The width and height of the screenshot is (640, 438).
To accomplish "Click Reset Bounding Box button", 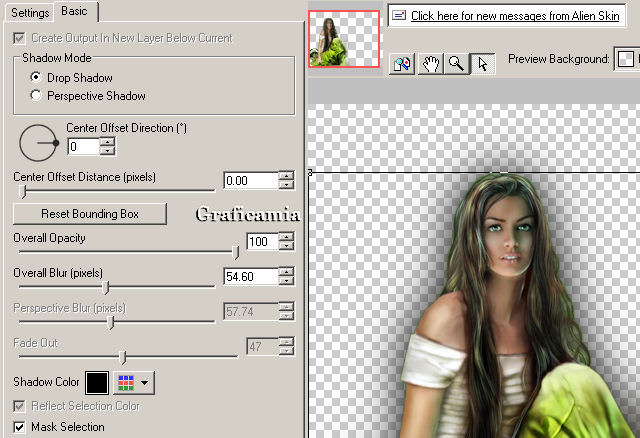I will click(x=90, y=214).
